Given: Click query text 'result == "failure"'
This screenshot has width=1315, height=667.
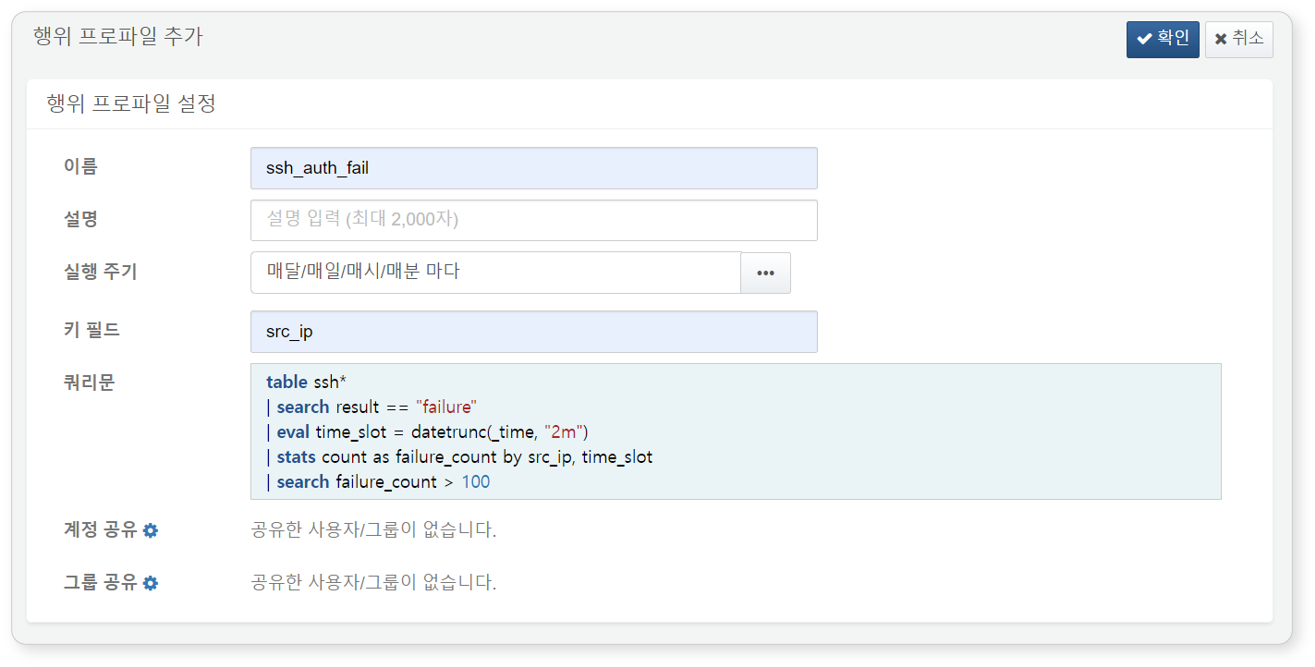Looking at the screenshot, I should pyautogui.click(x=406, y=407).
